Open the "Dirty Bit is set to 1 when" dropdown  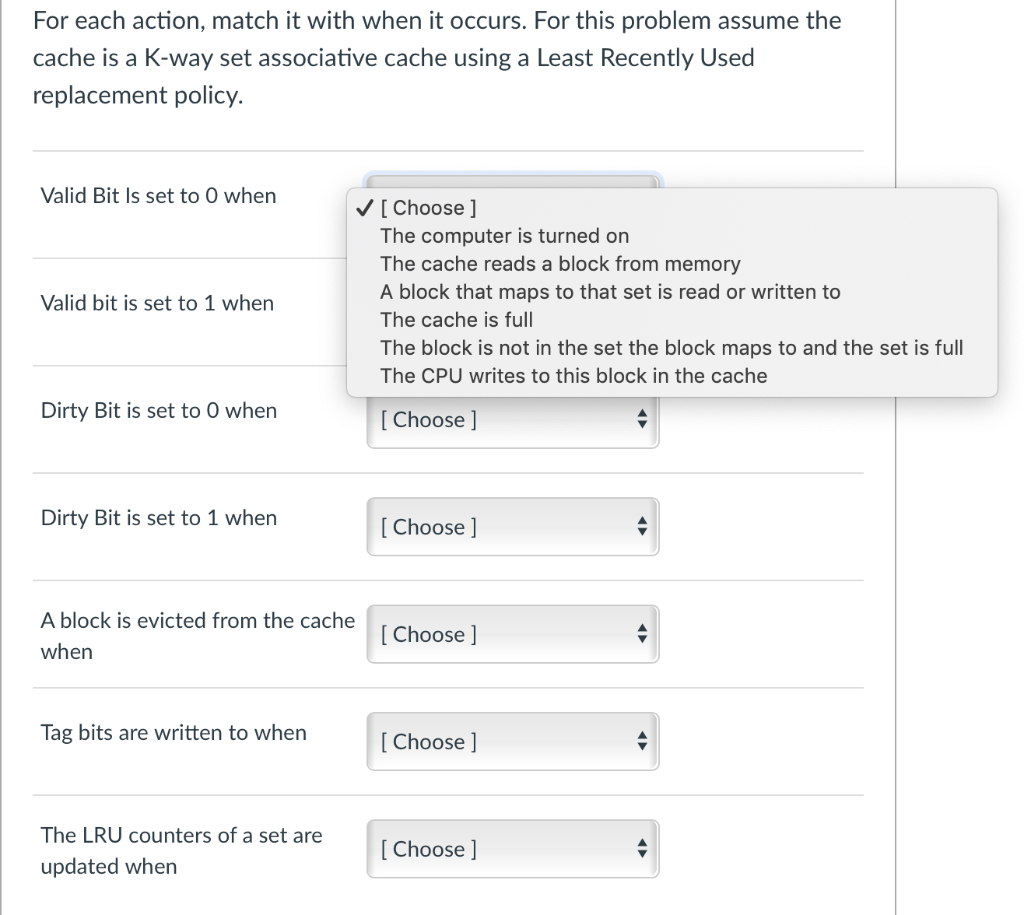click(x=513, y=527)
